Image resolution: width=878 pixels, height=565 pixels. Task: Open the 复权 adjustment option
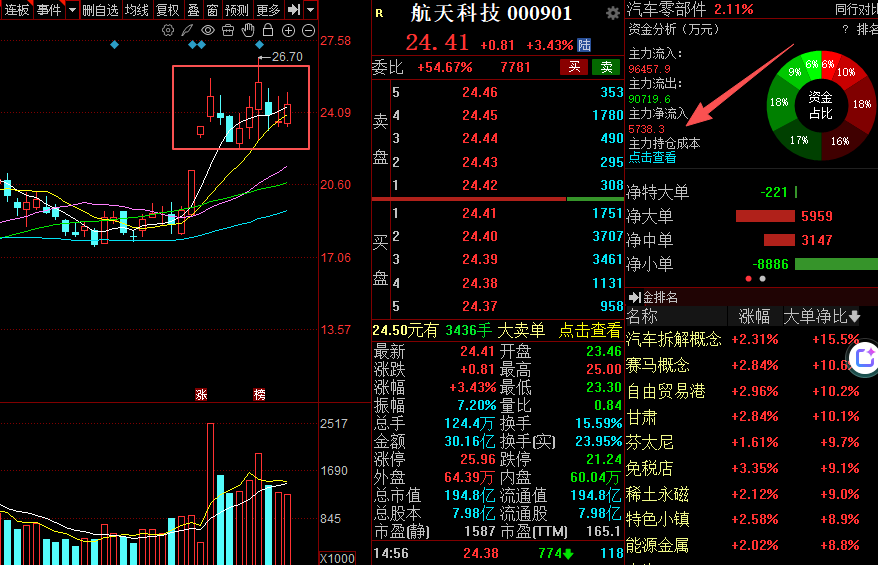[167, 10]
